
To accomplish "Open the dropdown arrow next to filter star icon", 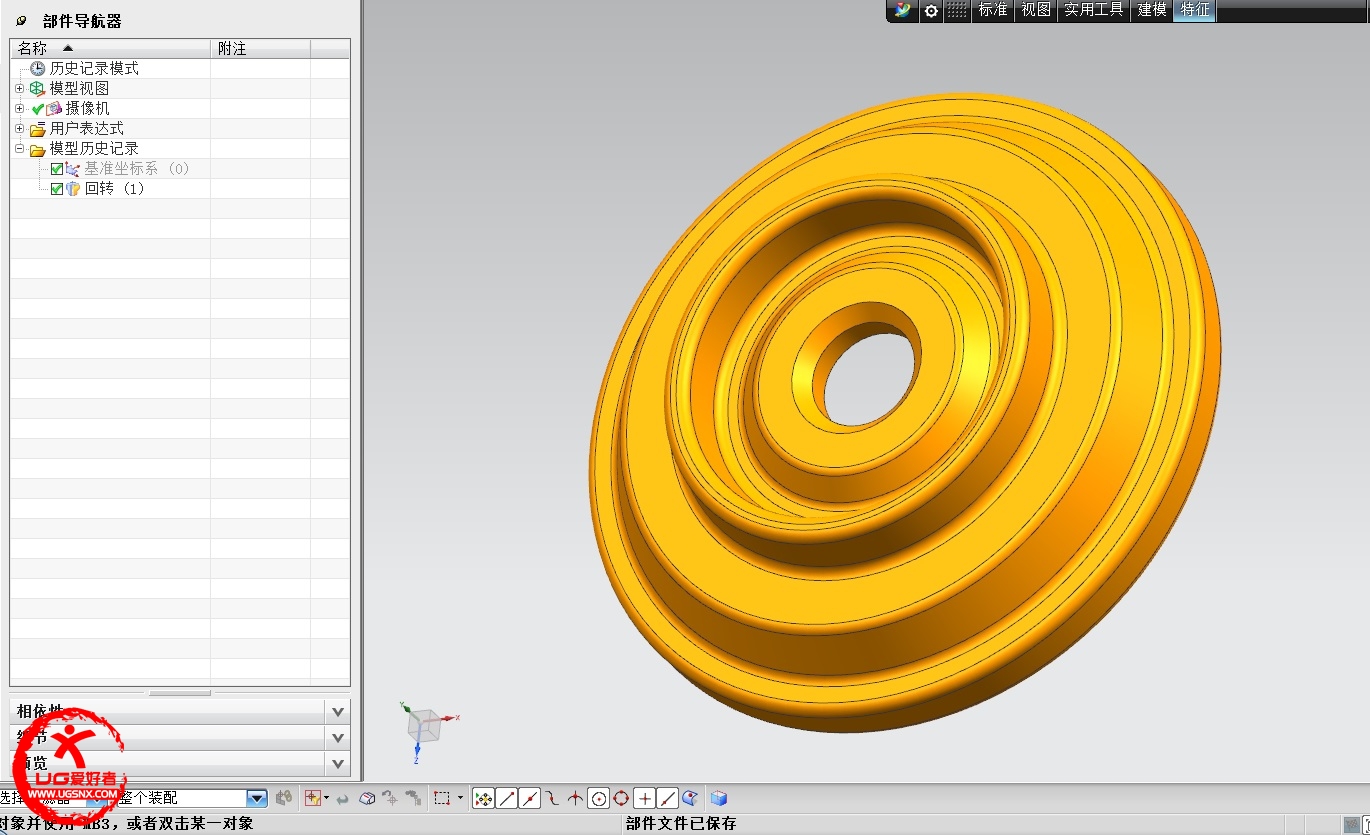I will [x=326, y=798].
